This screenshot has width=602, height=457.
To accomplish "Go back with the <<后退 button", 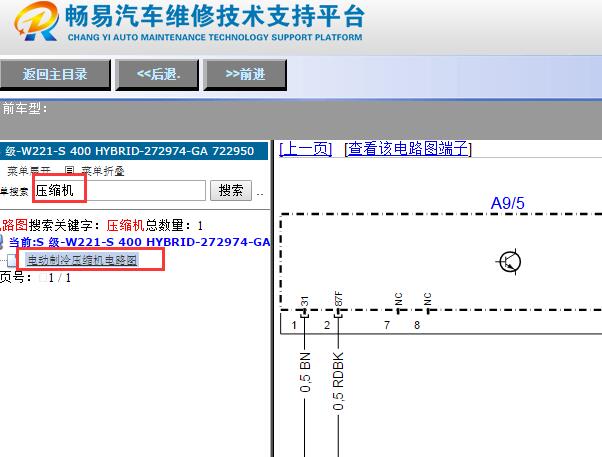I will point(157,75).
